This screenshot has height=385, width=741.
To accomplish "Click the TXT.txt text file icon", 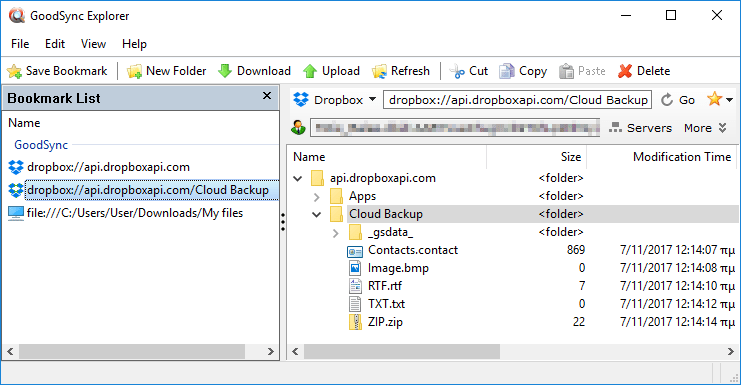I will [355, 304].
